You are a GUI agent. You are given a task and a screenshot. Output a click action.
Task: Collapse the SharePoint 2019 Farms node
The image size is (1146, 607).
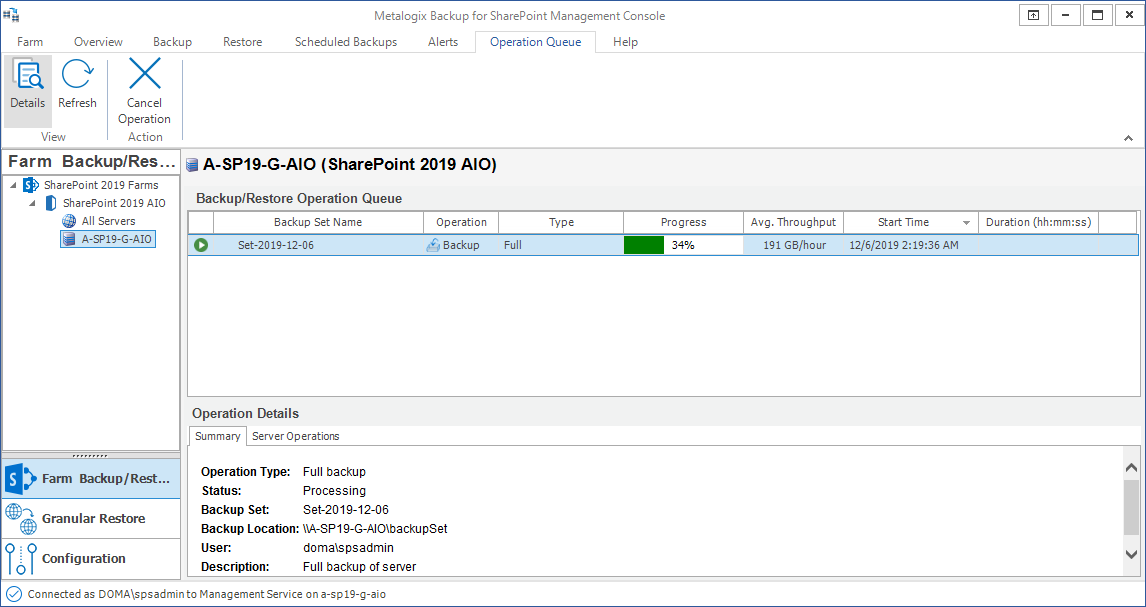(14, 185)
